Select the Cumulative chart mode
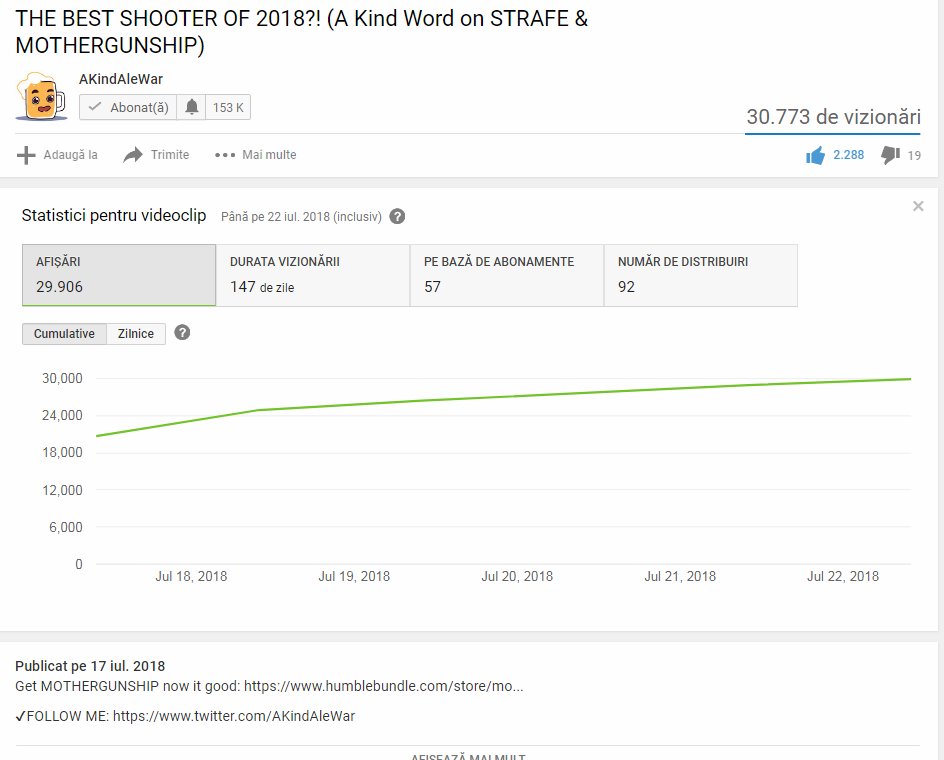The width and height of the screenshot is (944, 760). 64,334
